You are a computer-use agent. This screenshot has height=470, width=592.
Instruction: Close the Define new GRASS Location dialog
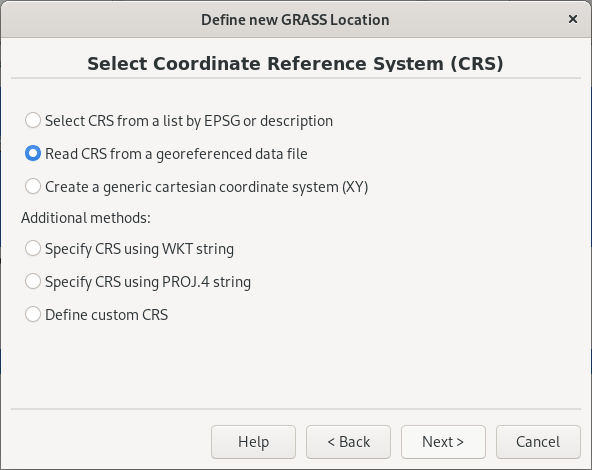(573, 19)
